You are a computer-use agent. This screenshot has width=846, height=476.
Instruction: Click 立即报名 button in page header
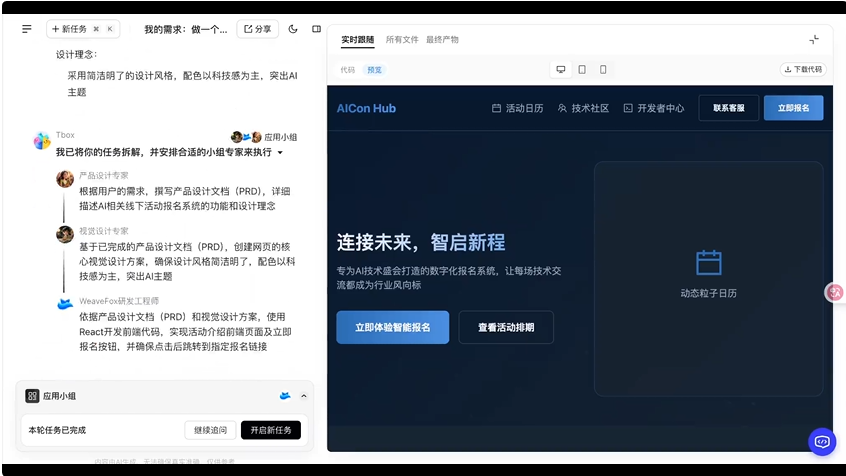[794, 108]
